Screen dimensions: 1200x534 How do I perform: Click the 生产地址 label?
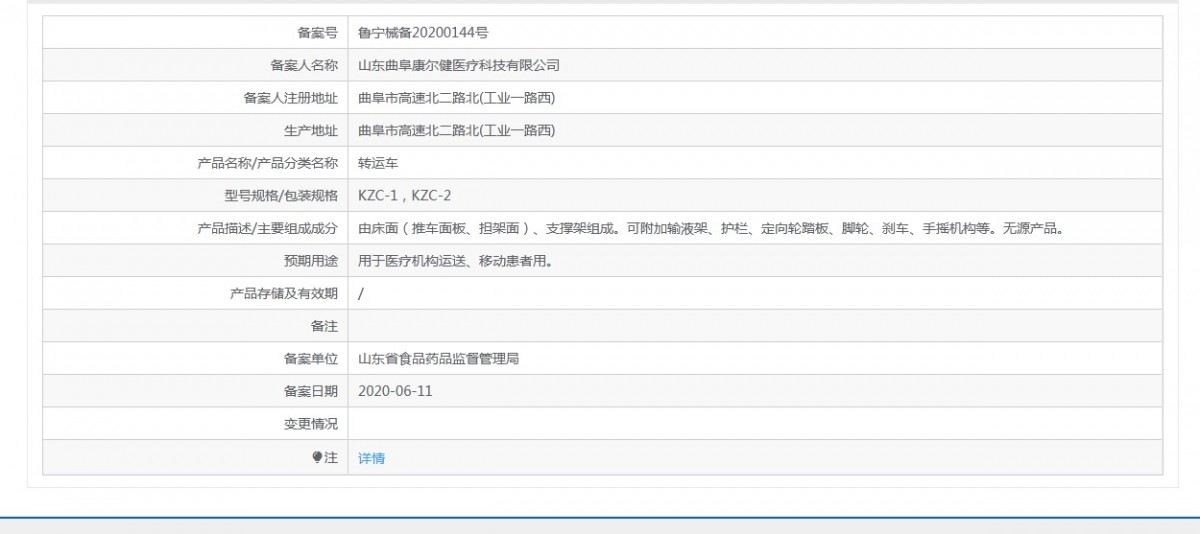(x=311, y=131)
